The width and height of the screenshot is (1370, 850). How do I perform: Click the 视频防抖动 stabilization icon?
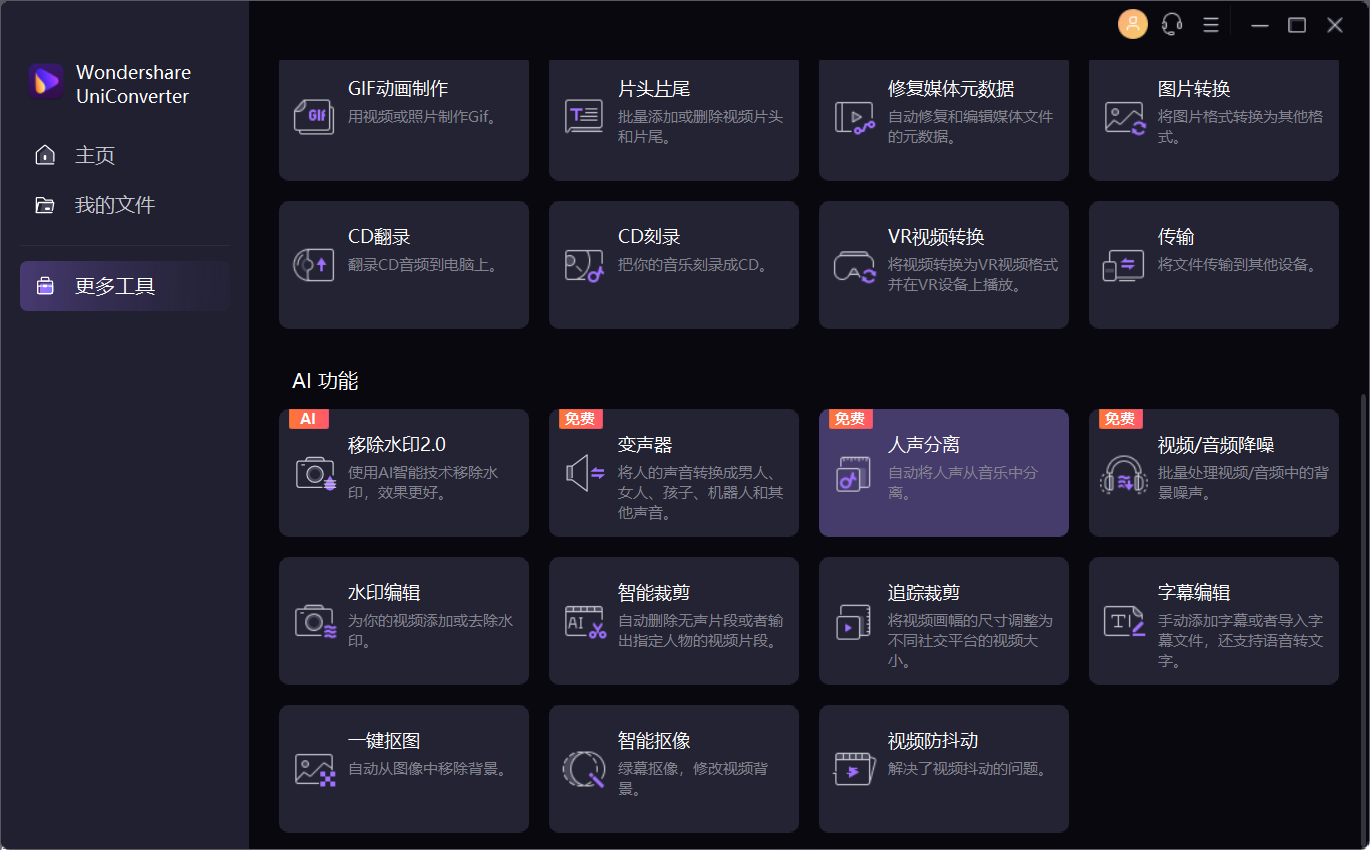click(855, 768)
